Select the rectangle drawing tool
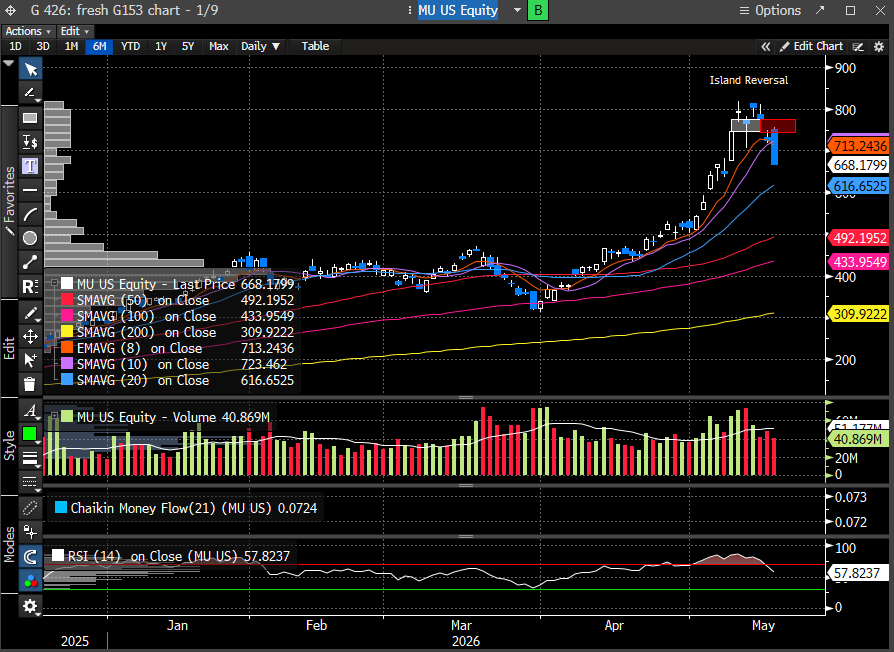The width and height of the screenshot is (894, 652). pos(30,118)
